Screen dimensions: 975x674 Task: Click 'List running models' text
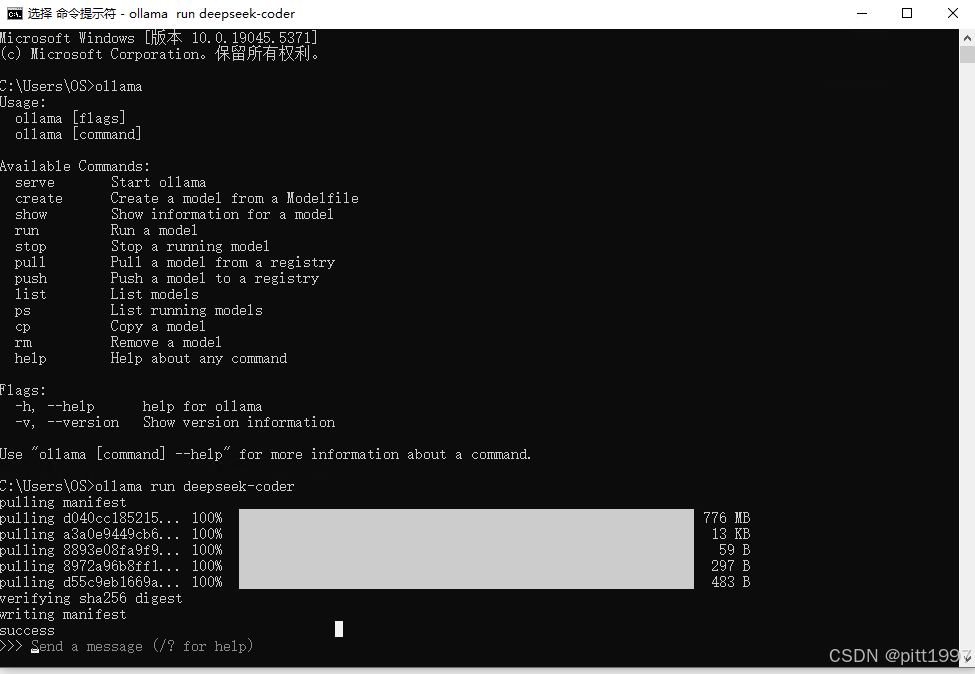(x=187, y=310)
